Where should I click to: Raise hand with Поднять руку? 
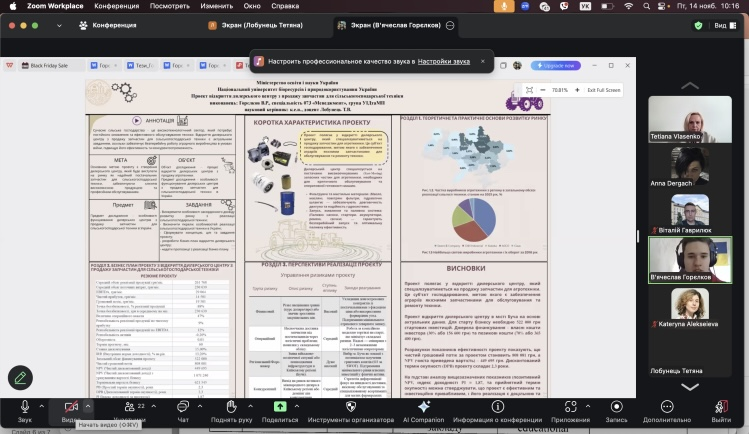click(231, 407)
